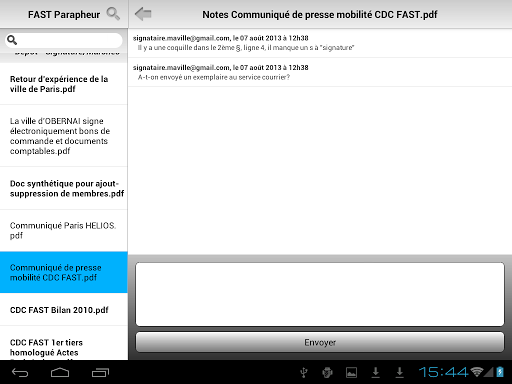Open search via the FAST Parapheur magnifier icon
Viewport: 512px width, 384px height.
(113, 14)
